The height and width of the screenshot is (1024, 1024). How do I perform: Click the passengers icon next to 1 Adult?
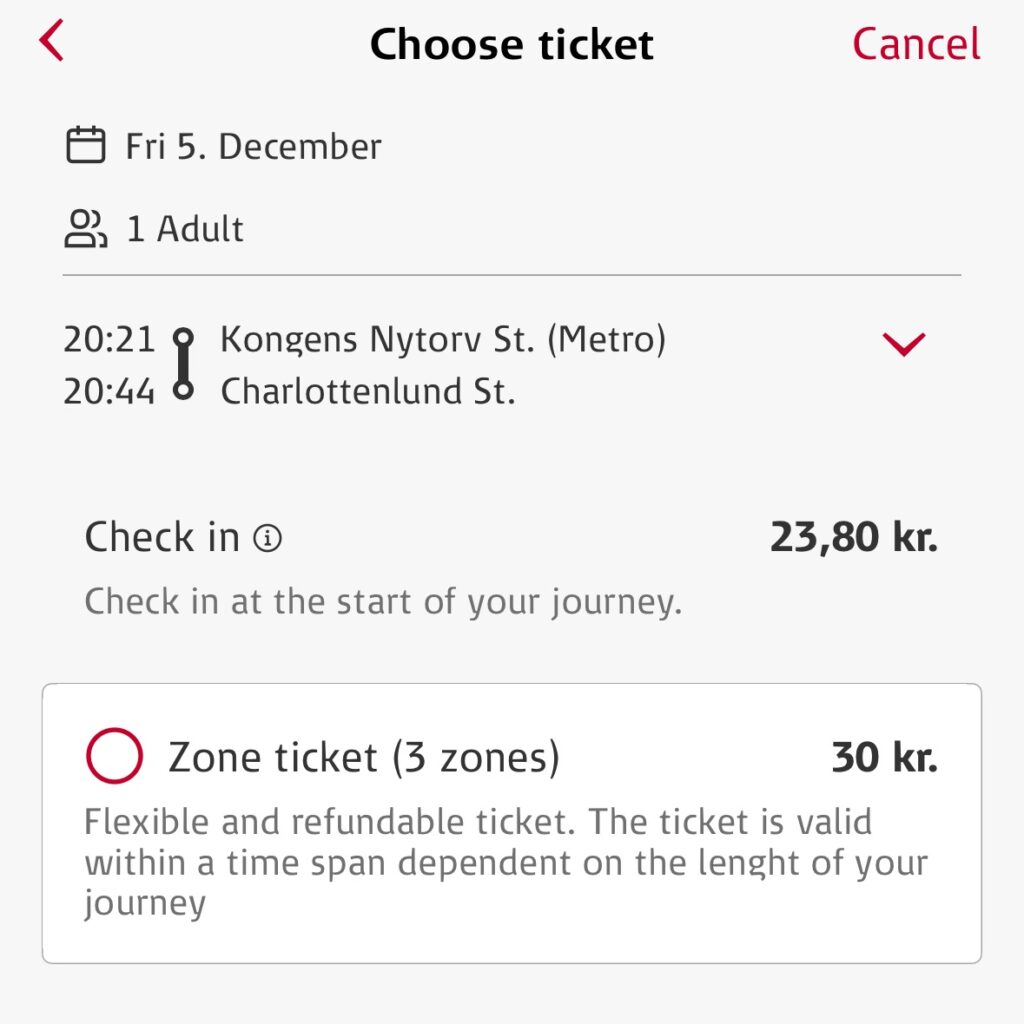click(88, 227)
